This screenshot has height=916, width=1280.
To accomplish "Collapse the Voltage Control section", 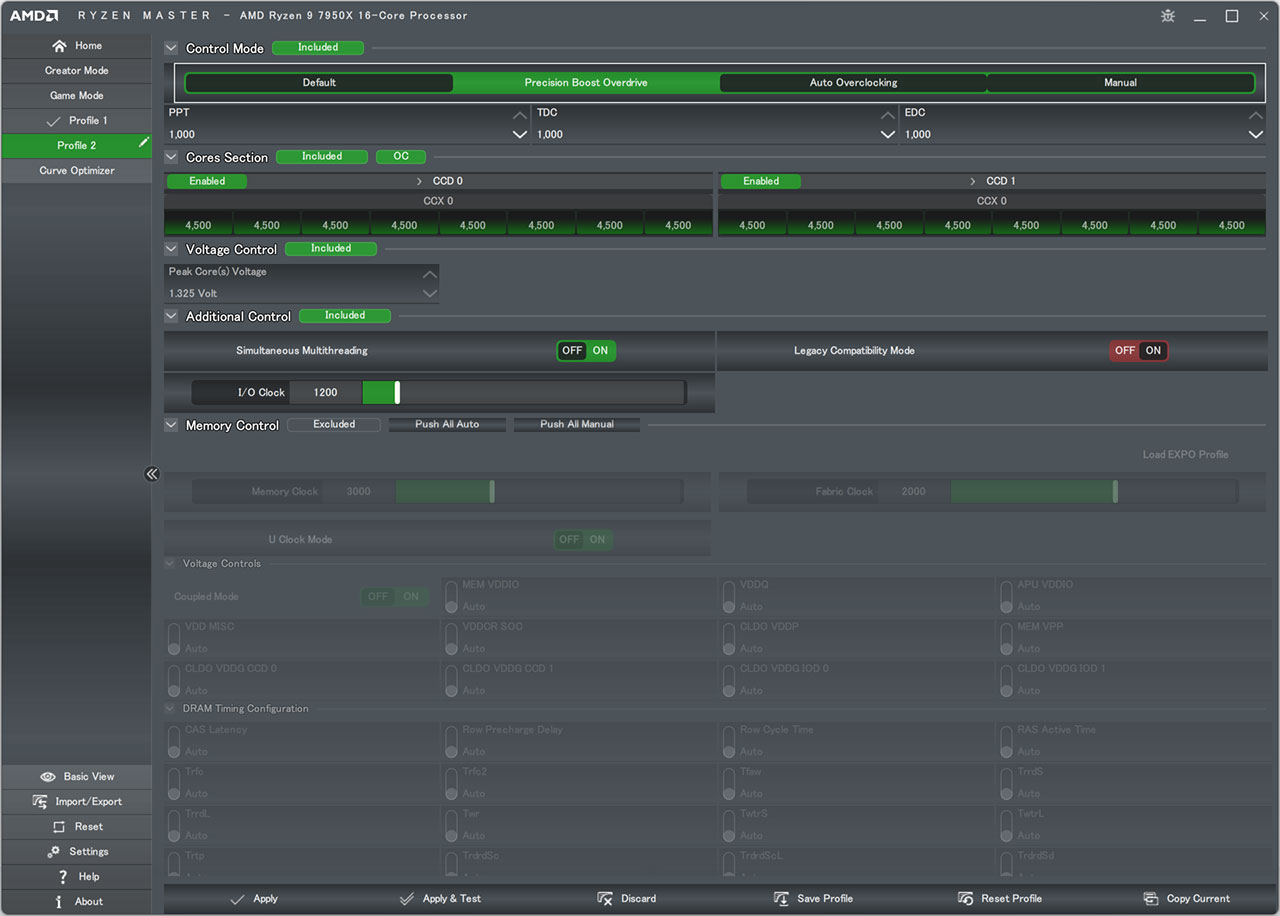I will click(x=171, y=249).
